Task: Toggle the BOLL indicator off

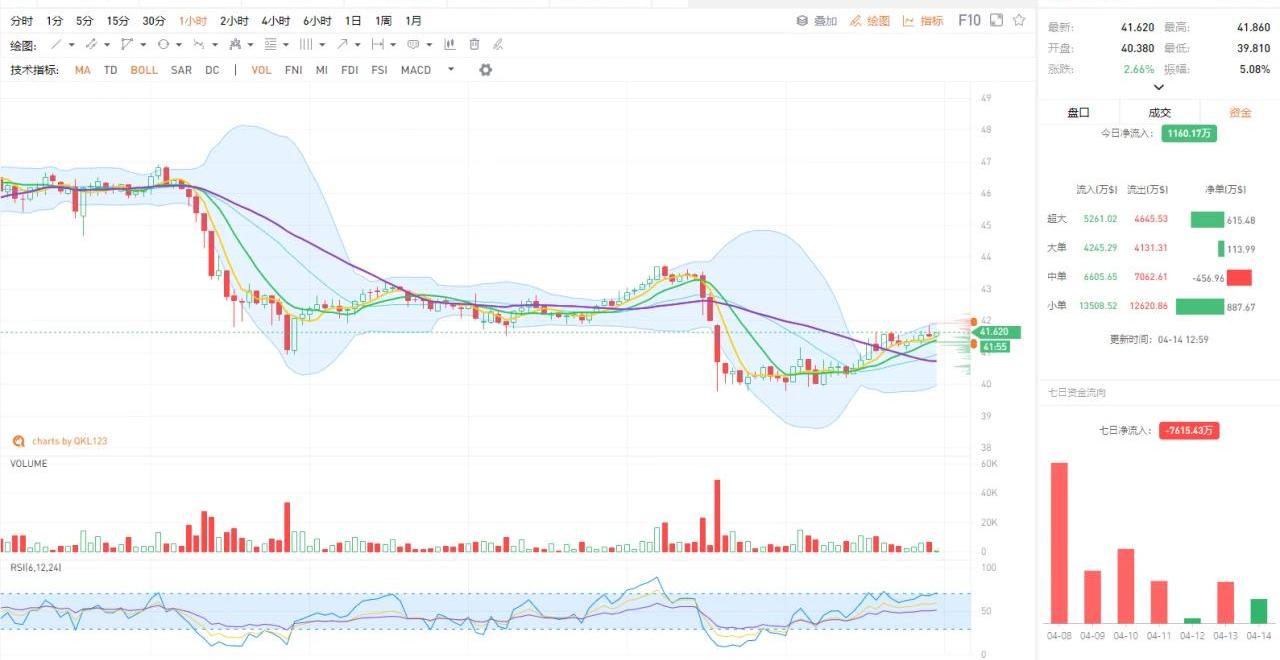Action: 144,70
